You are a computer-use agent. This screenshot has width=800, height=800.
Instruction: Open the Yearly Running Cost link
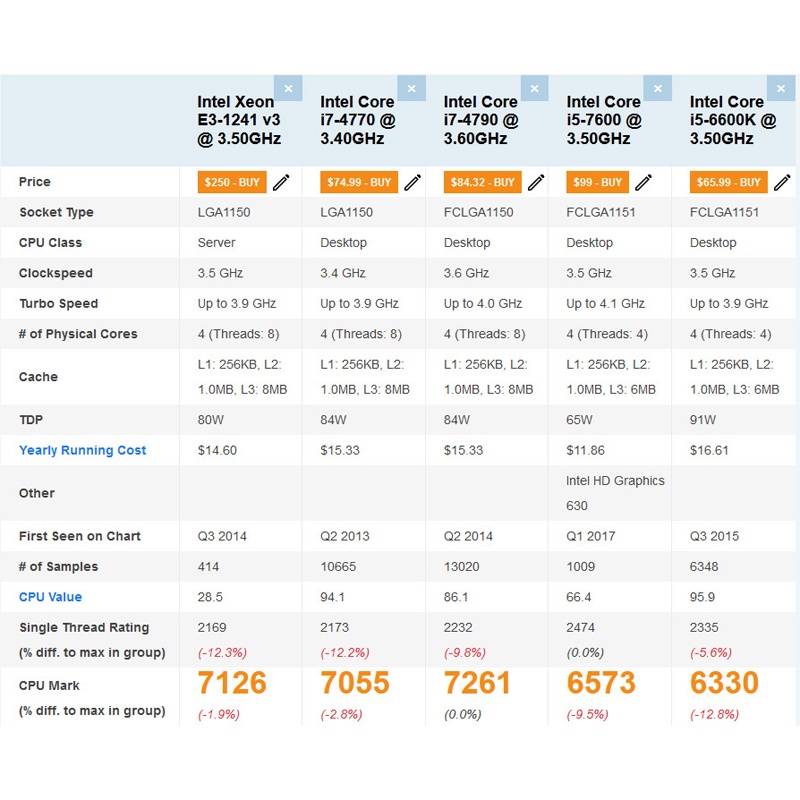tap(83, 450)
